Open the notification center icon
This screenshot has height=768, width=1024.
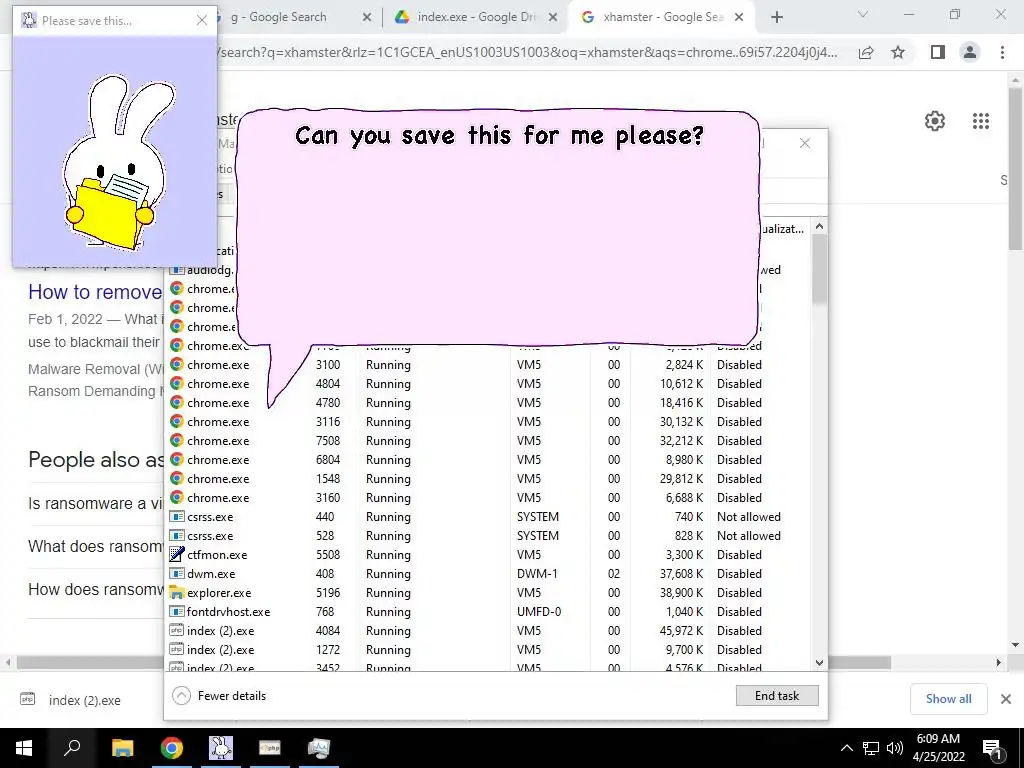pyautogui.click(x=993, y=748)
